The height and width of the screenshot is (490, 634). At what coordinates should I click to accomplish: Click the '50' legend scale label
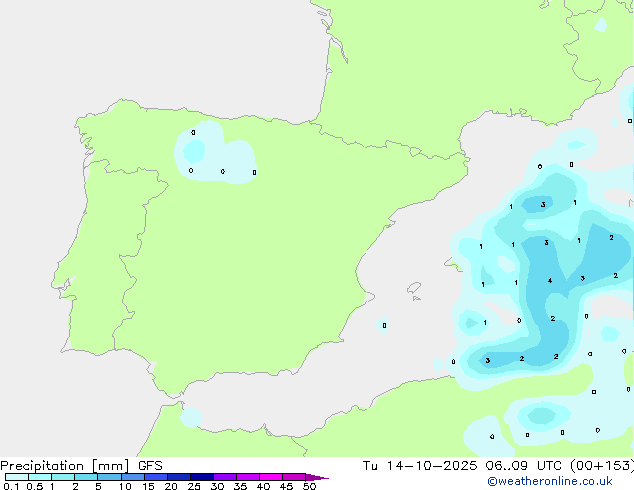click(x=309, y=486)
